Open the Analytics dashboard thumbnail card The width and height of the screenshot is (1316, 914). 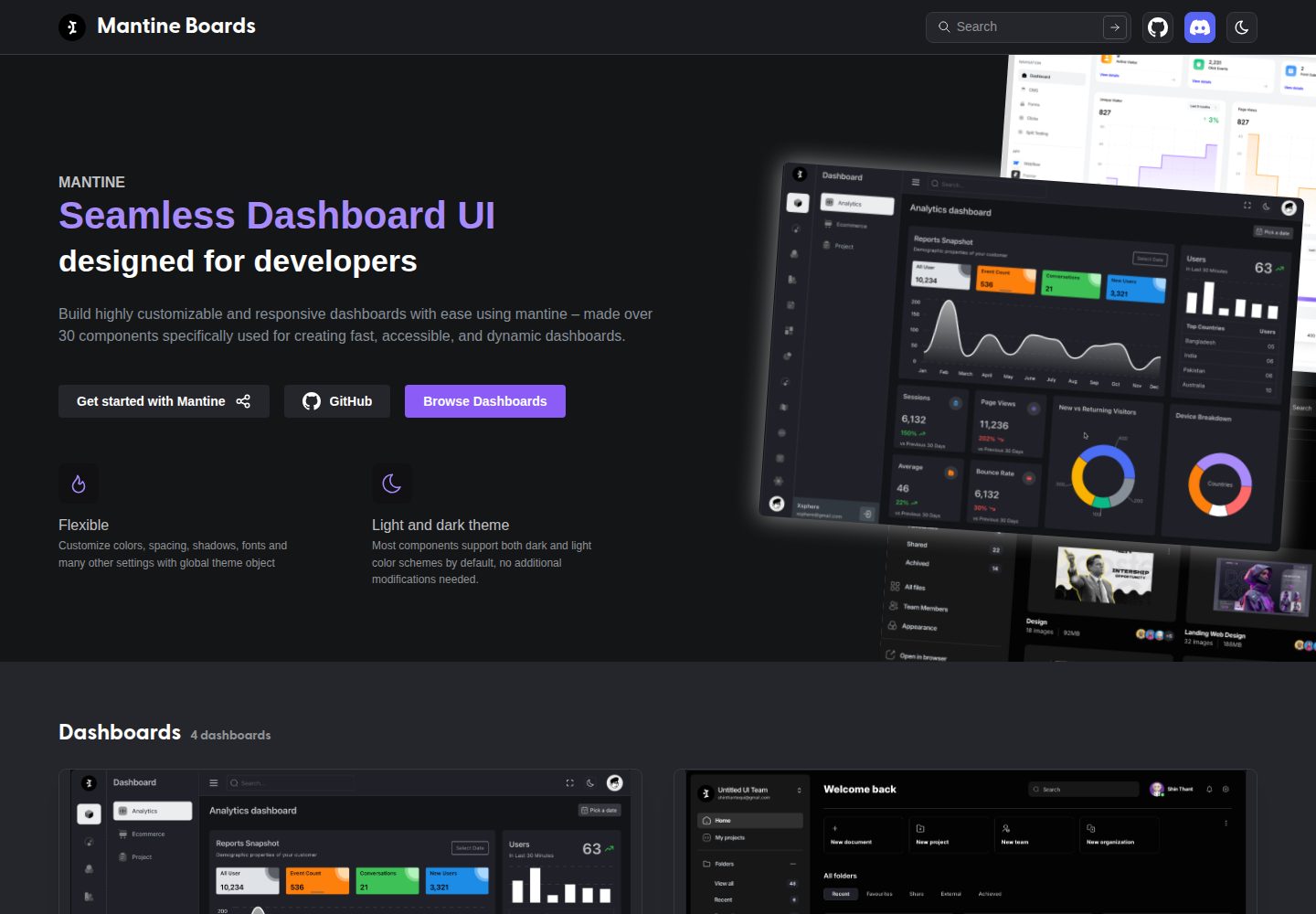point(350,842)
